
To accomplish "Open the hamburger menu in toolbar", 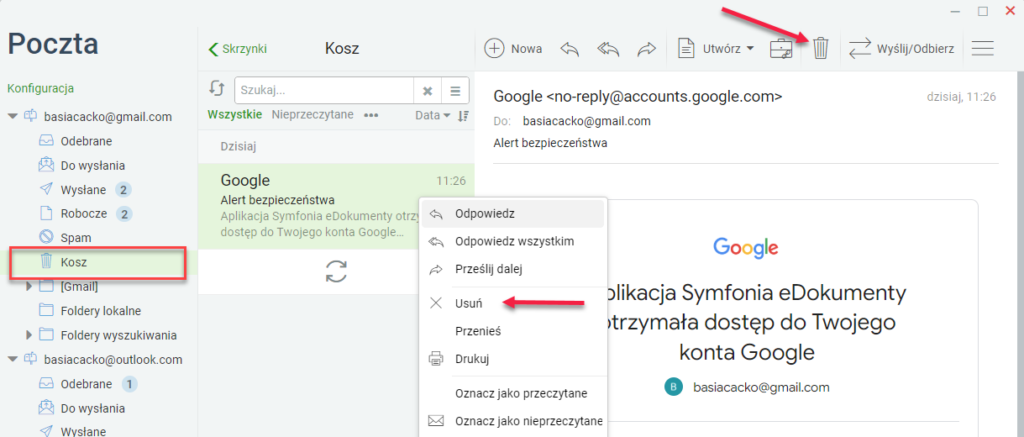I will (x=982, y=48).
